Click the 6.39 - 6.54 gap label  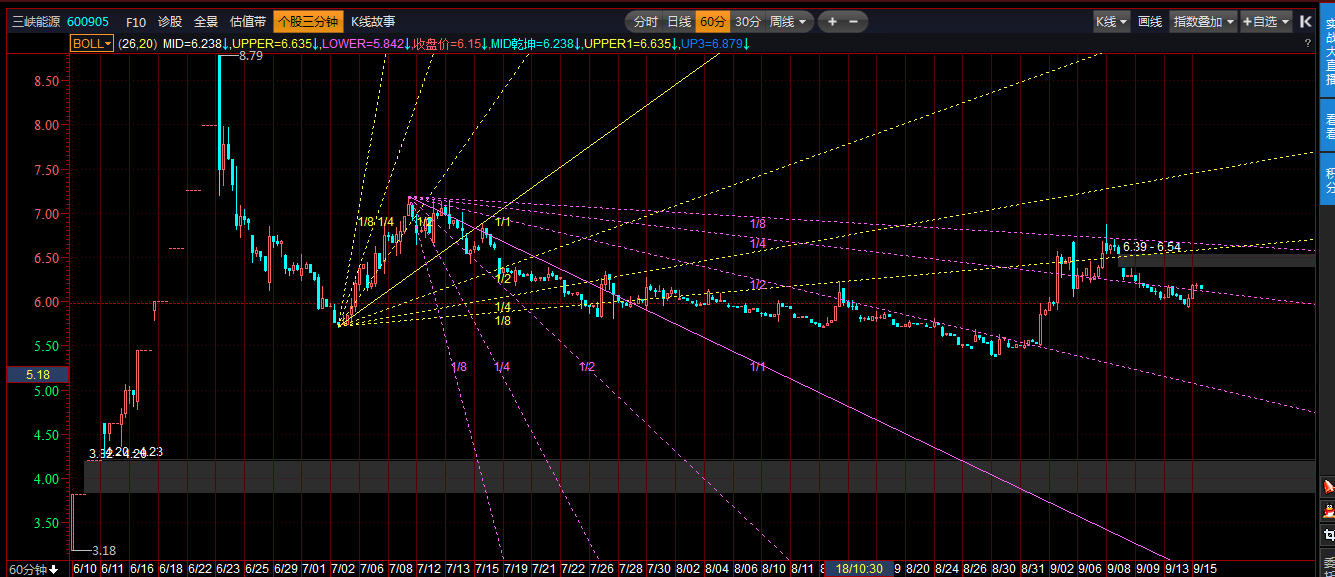[1151, 247]
